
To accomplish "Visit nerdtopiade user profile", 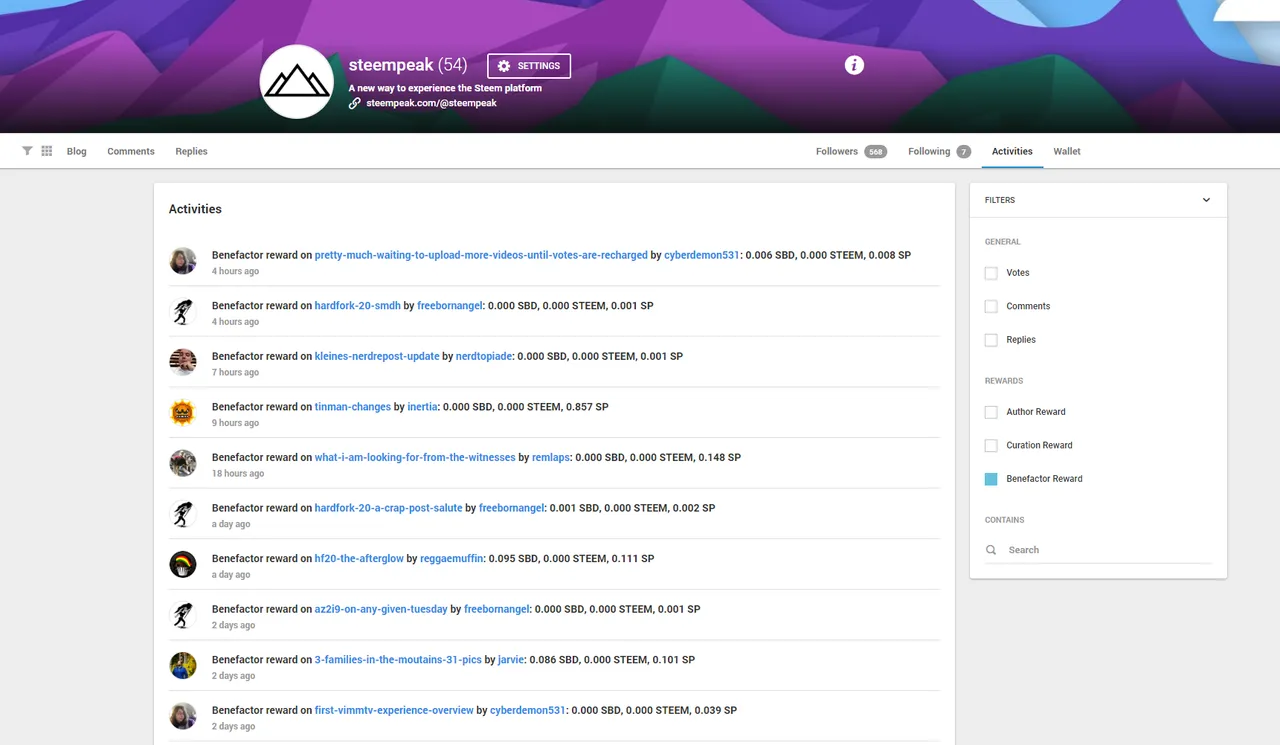I will [x=483, y=356].
